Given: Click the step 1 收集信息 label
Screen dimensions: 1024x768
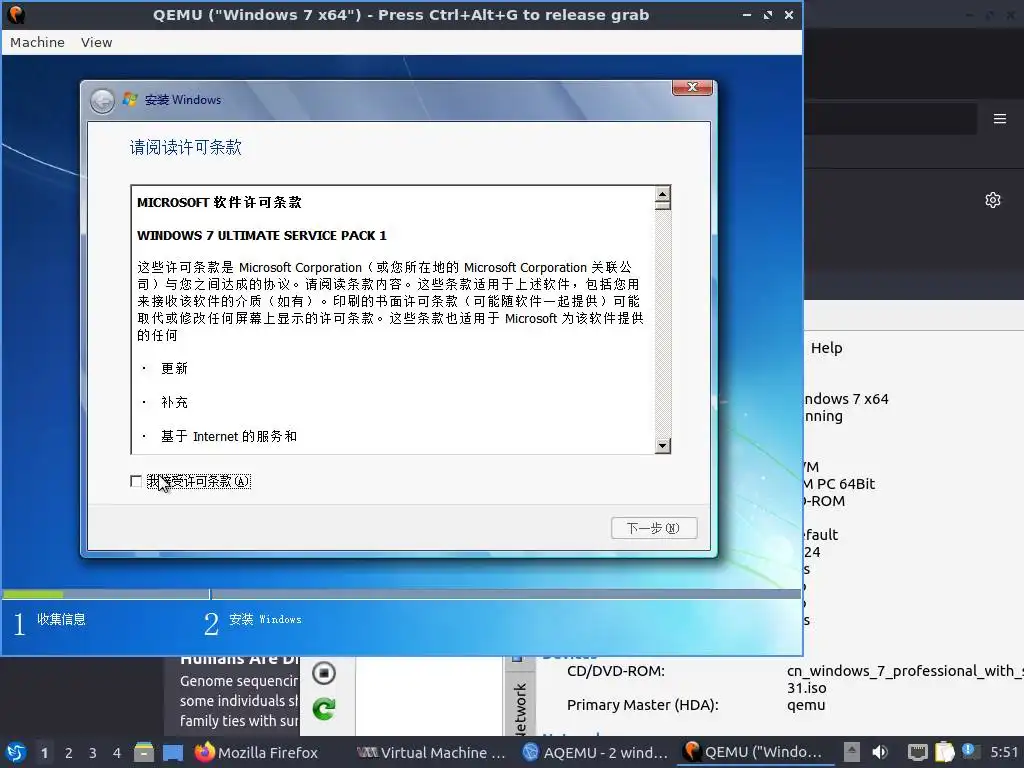Looking at the screenshot, I should (x=61, y=619).
